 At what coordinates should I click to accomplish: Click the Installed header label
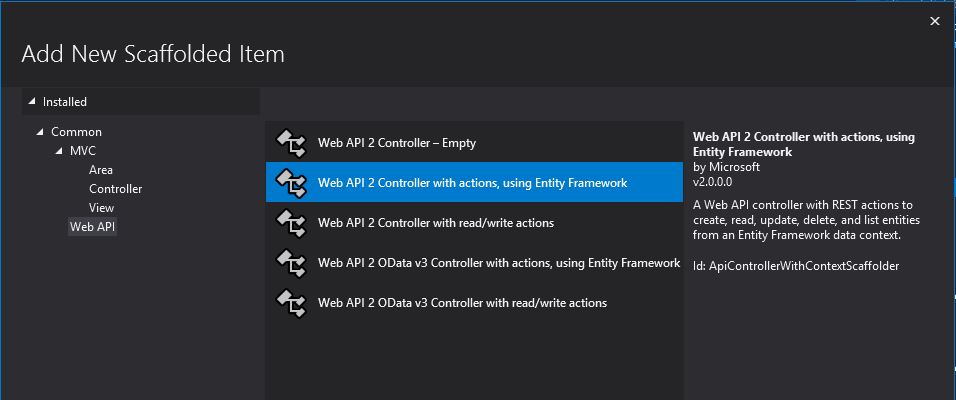65,102
